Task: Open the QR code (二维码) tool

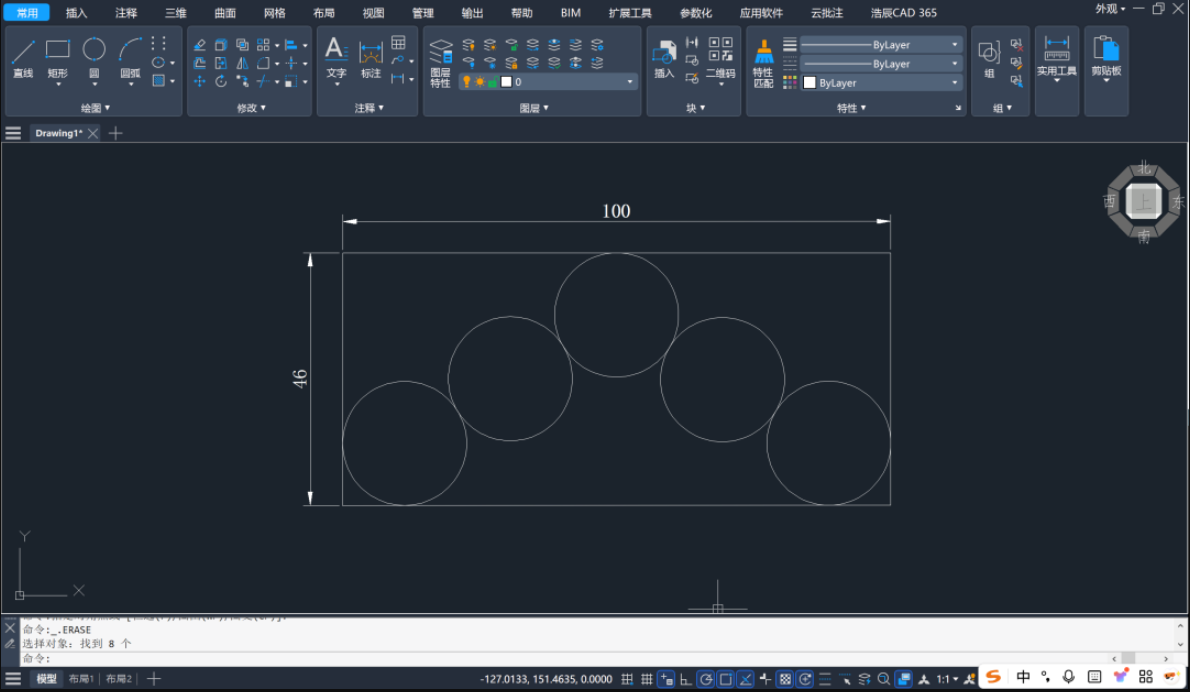Action: click(720, 58)
